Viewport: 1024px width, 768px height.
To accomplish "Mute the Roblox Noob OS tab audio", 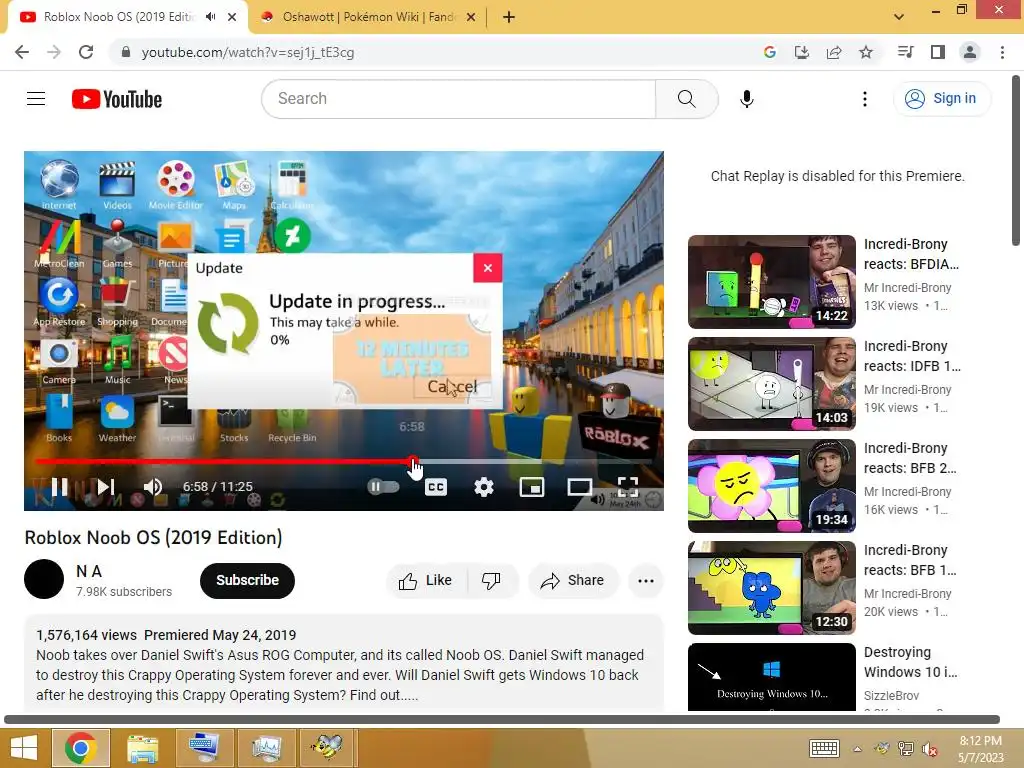I will tap(210, 17).
